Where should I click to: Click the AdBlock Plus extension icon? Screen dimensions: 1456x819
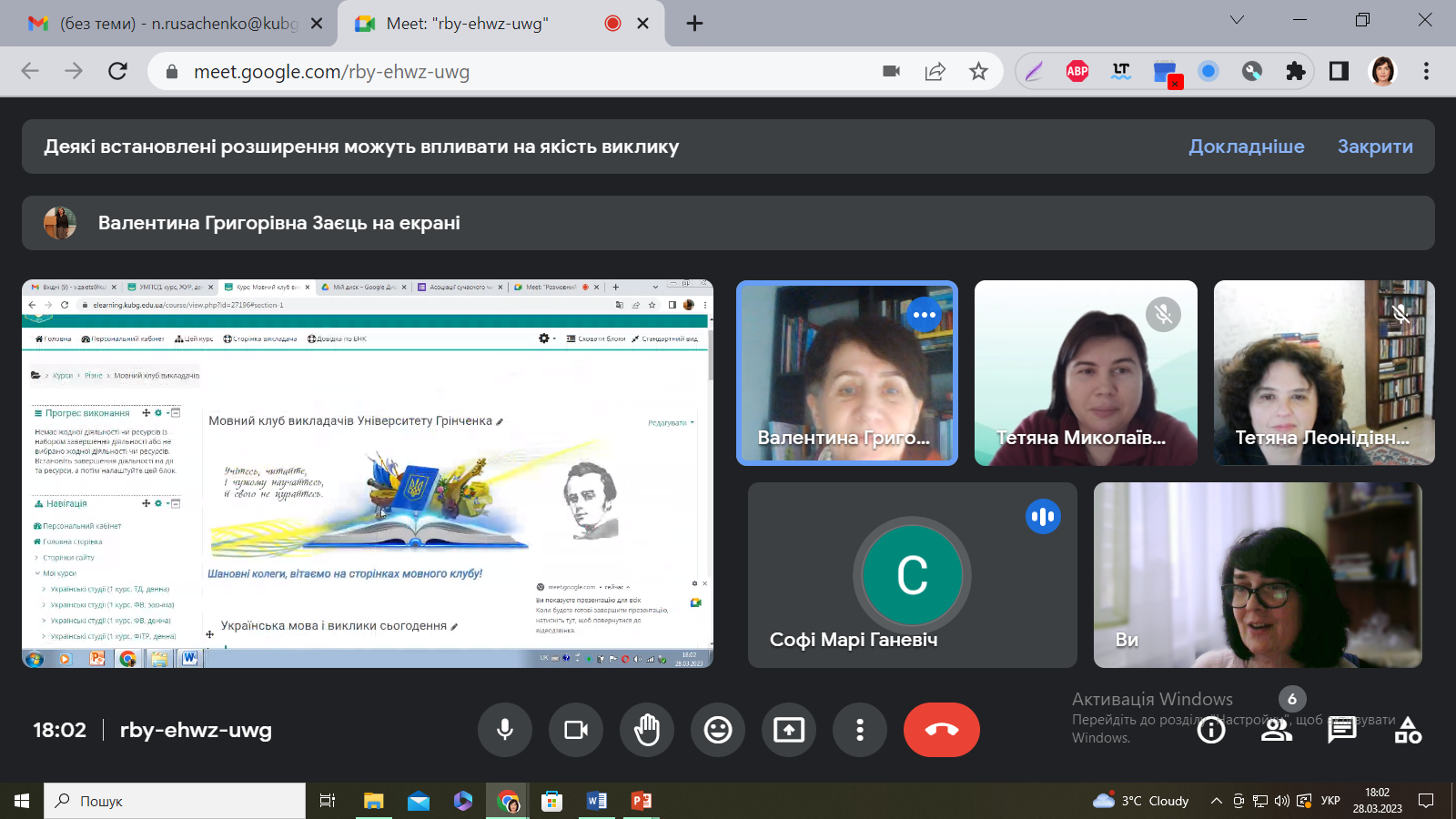pyautogui.click(x=1077, y=71)
